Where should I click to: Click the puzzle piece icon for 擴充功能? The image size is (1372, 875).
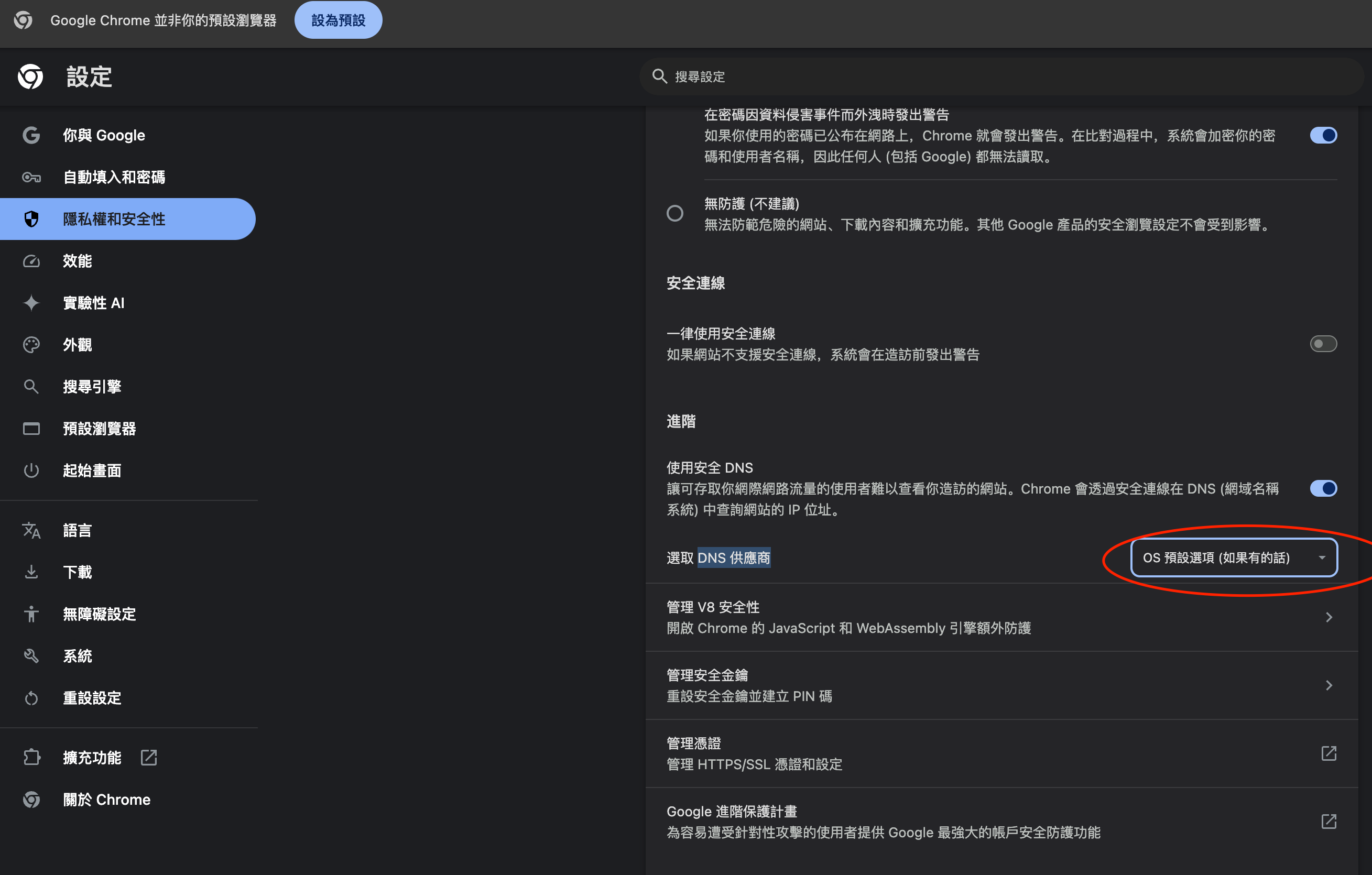[31, 757]
